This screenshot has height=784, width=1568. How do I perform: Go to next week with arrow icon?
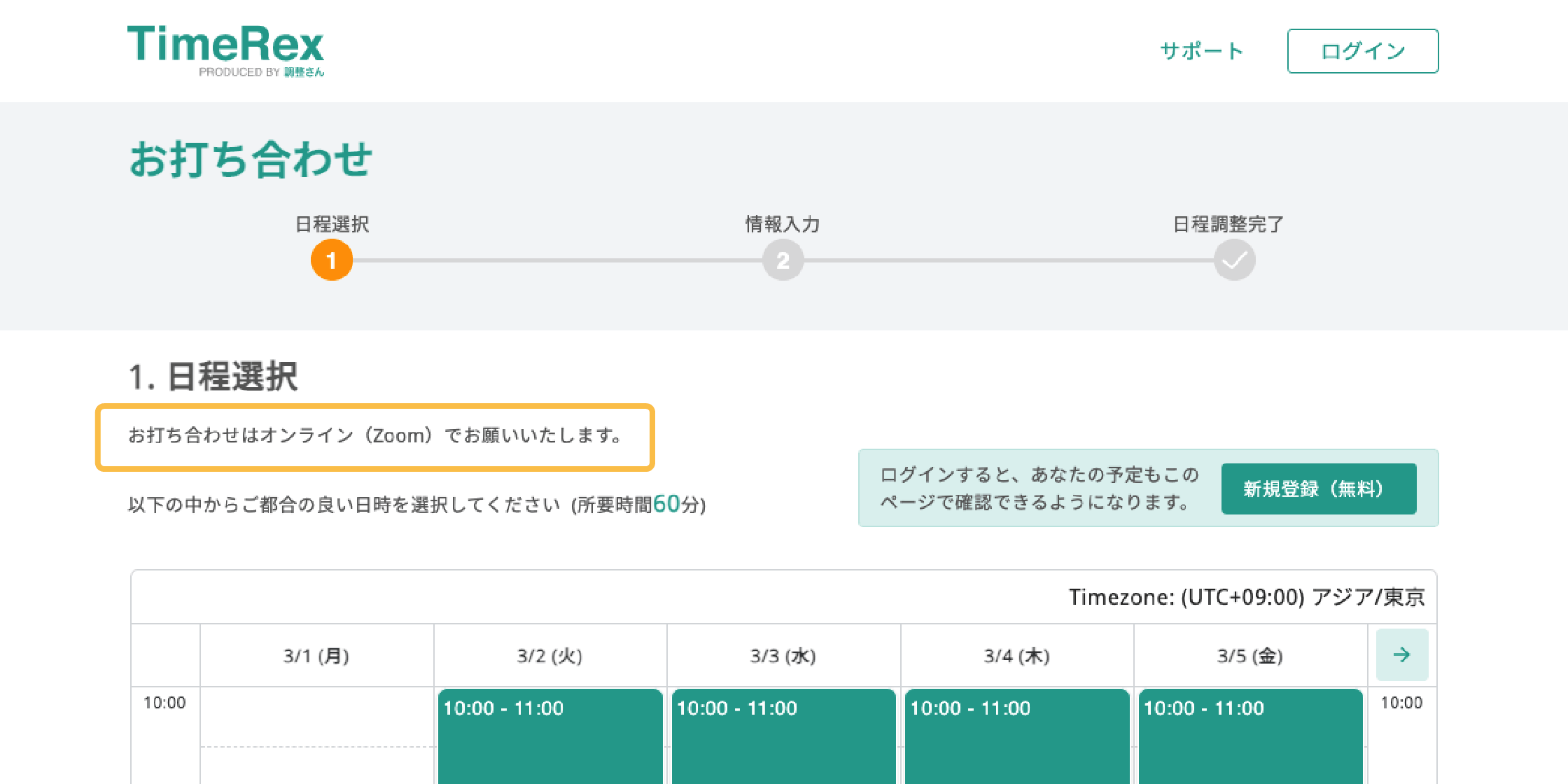[x=1402, y=654]
